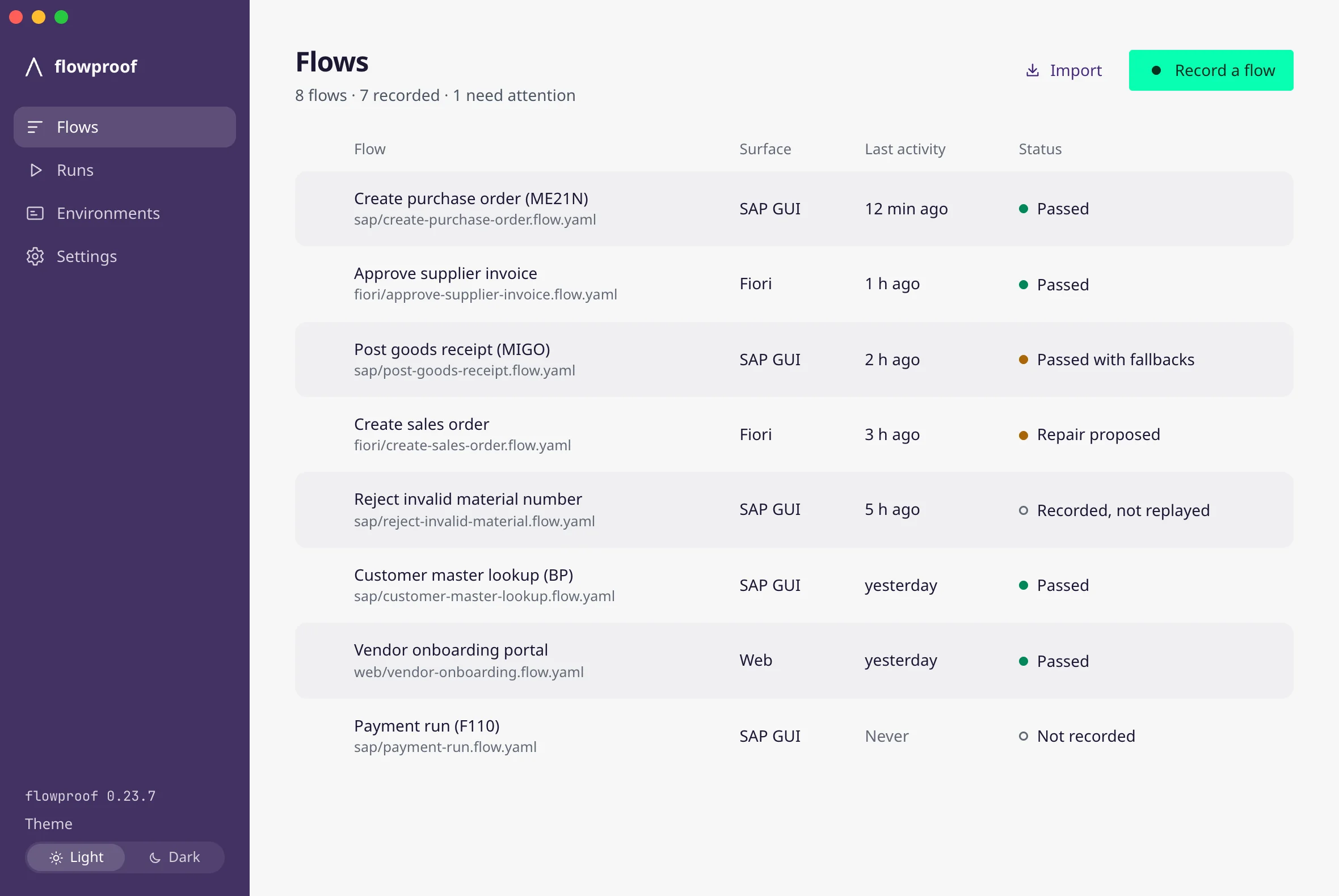This screenshot has width=1339, height=896.
Task: Click the Settings gear icon
Action: 35,256
